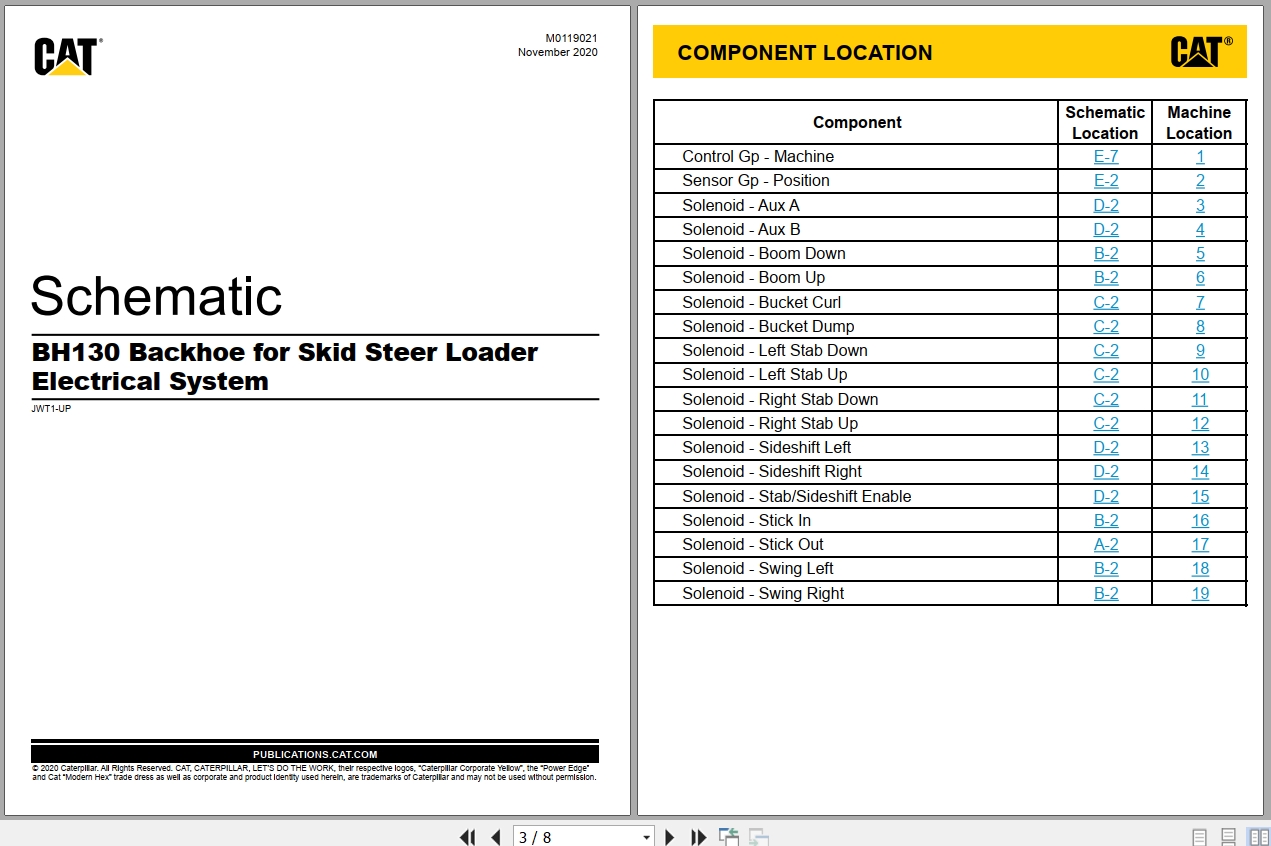Open machine location link 9
This screenshot has width=1271, height=846.
pyautogui.click(x=1200, y=350)
